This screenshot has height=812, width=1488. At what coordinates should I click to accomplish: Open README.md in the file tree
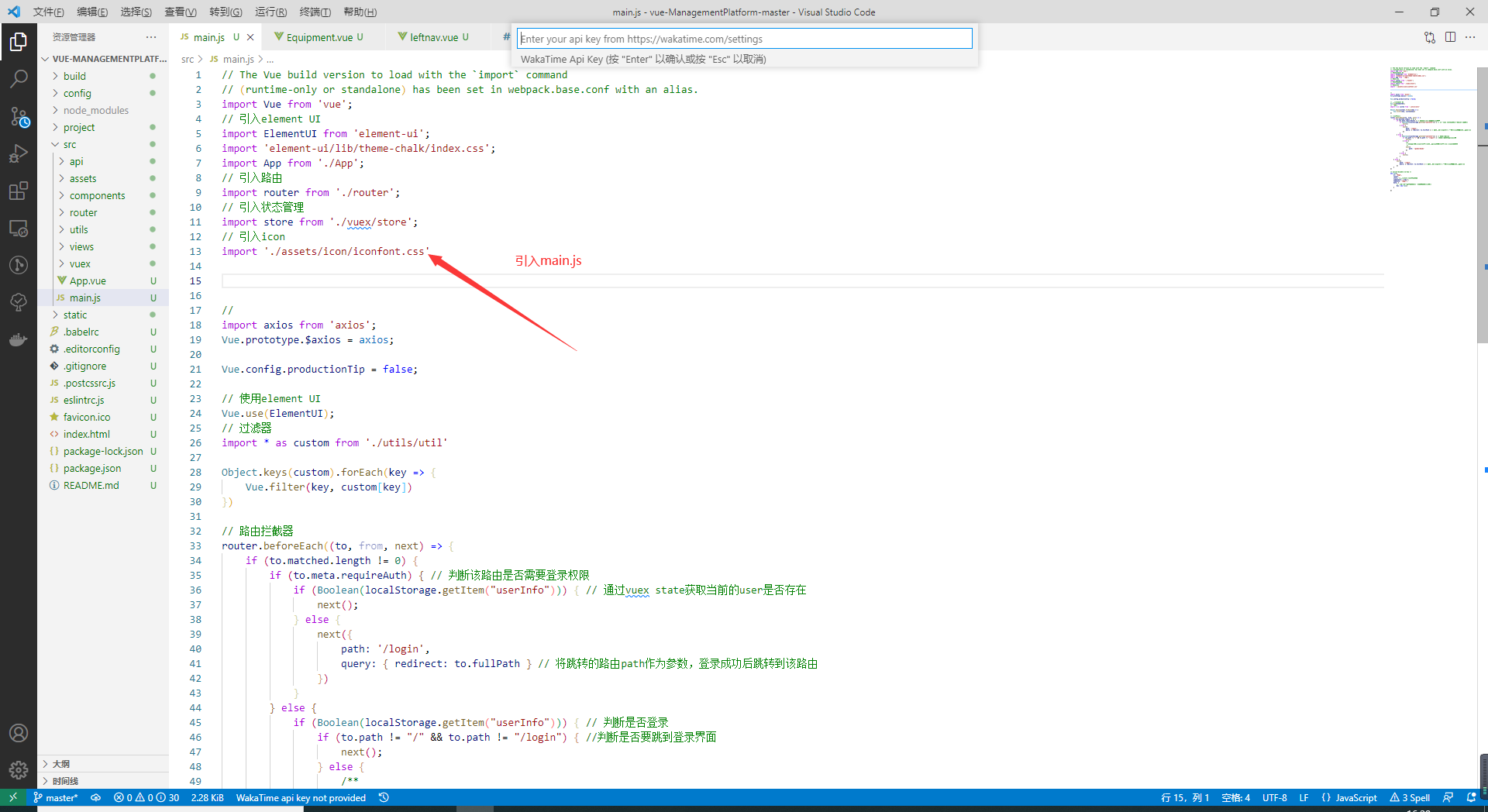pos(103,485)
